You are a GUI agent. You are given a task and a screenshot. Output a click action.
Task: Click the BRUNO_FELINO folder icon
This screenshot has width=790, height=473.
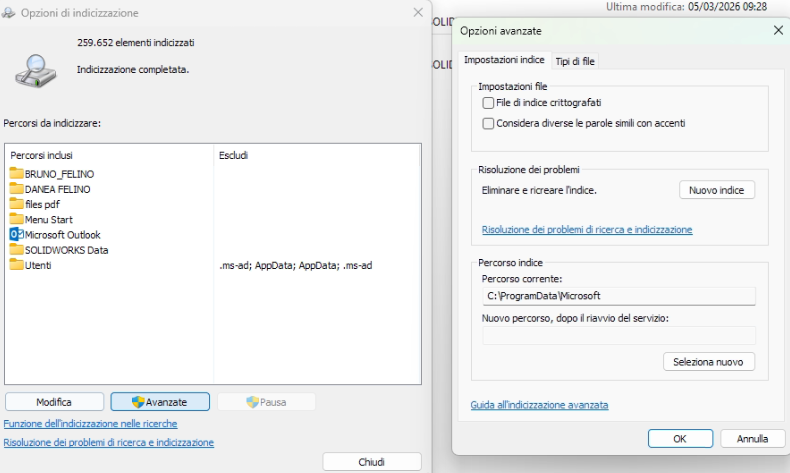pyautogui.click(x=17, y=174)
